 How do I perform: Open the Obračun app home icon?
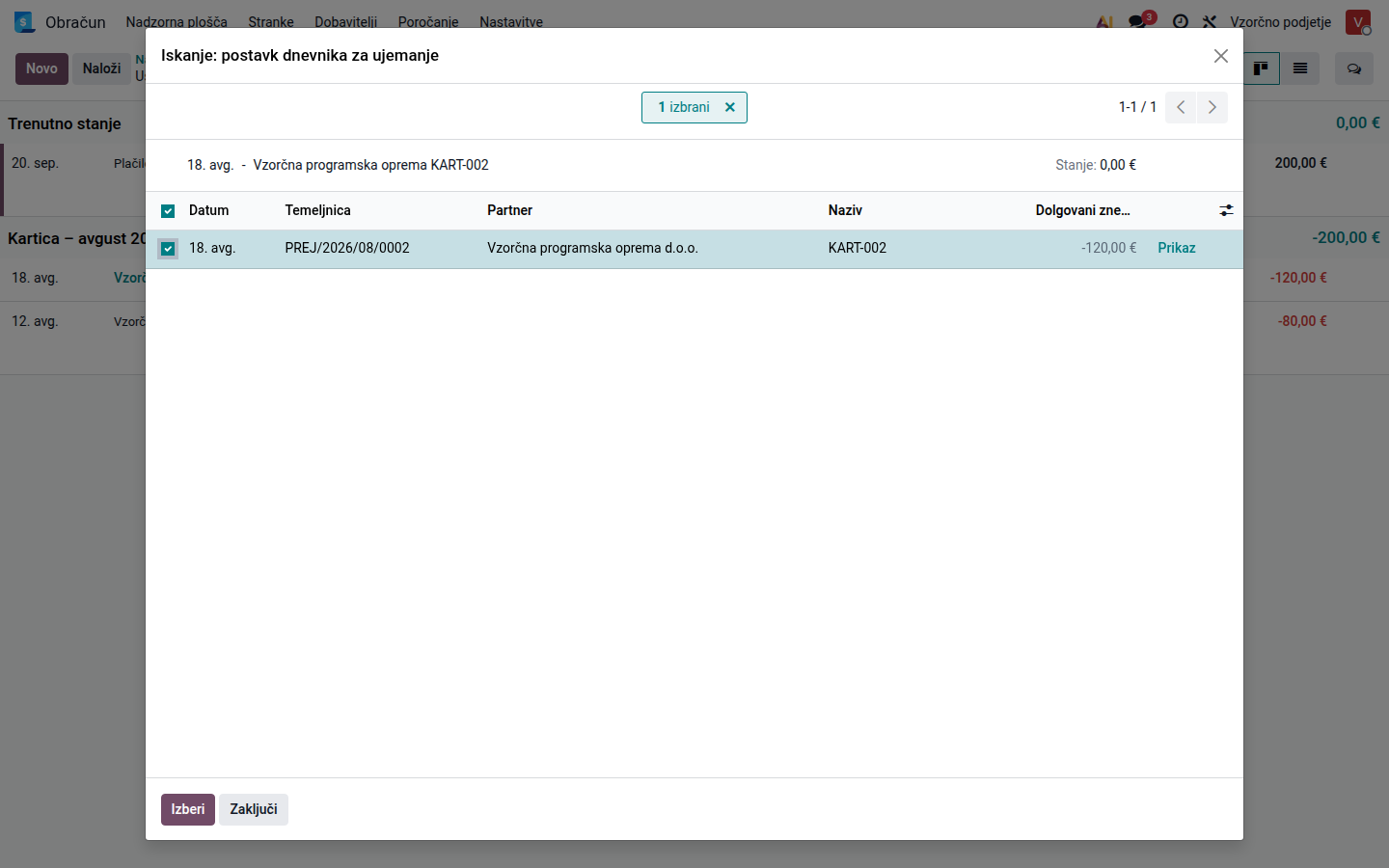(24, 21)
